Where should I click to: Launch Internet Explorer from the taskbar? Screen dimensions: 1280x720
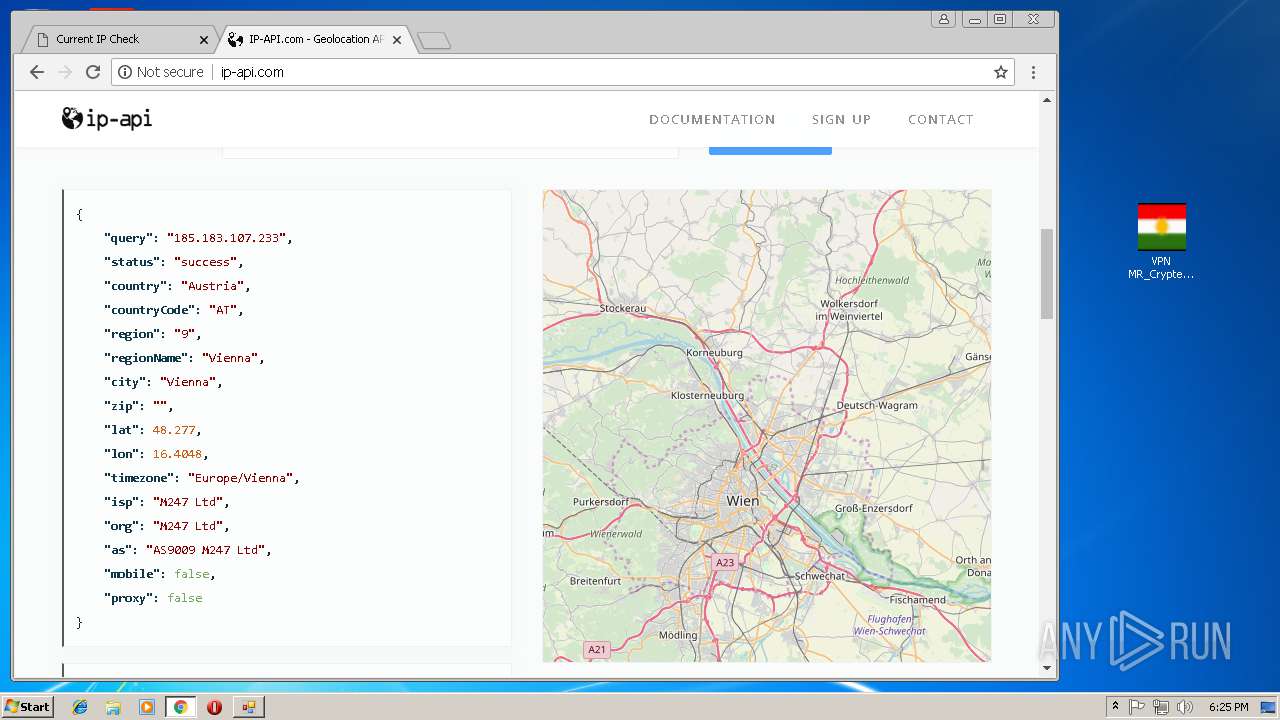pyautogui.click(x=80, y=707)
